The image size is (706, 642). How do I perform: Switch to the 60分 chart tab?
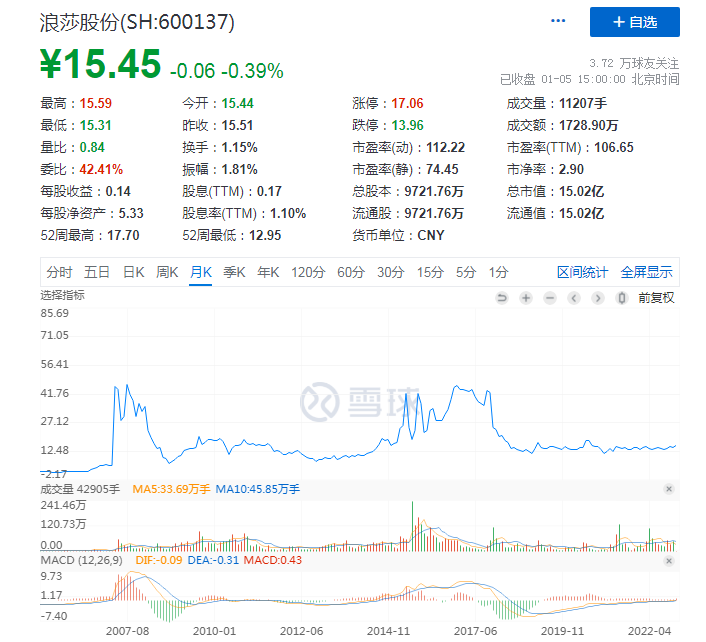pos(351,272)
